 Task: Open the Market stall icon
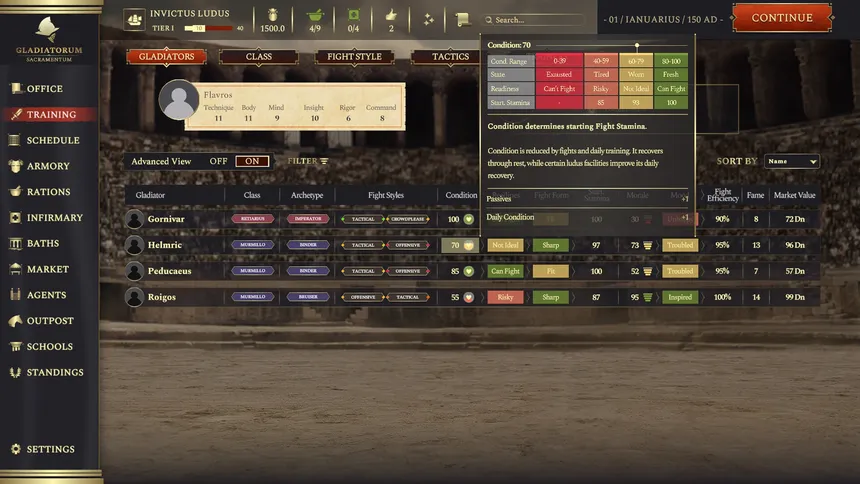tap(15, 269)
